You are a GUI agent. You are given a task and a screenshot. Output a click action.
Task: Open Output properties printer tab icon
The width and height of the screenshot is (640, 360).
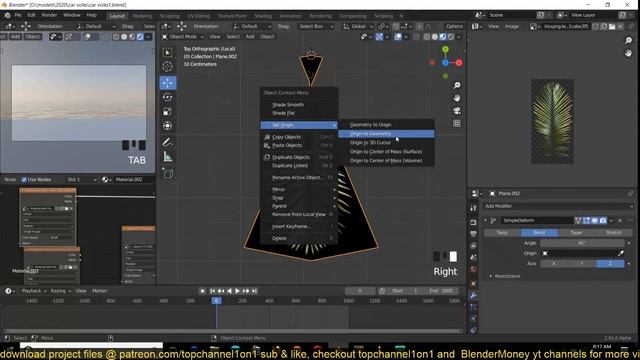click(x=473, y=234)
